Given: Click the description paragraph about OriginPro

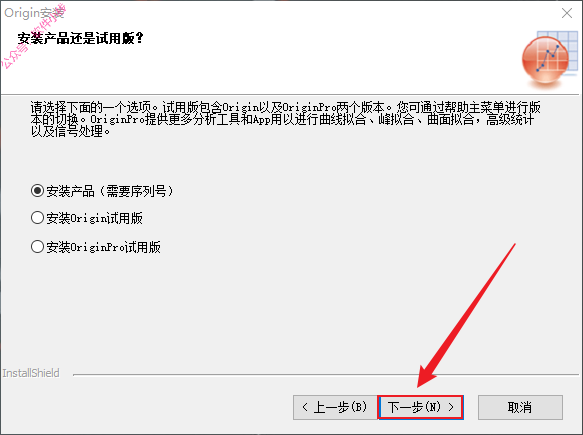Looking at the screenshot, I should (x=285, y=119).
